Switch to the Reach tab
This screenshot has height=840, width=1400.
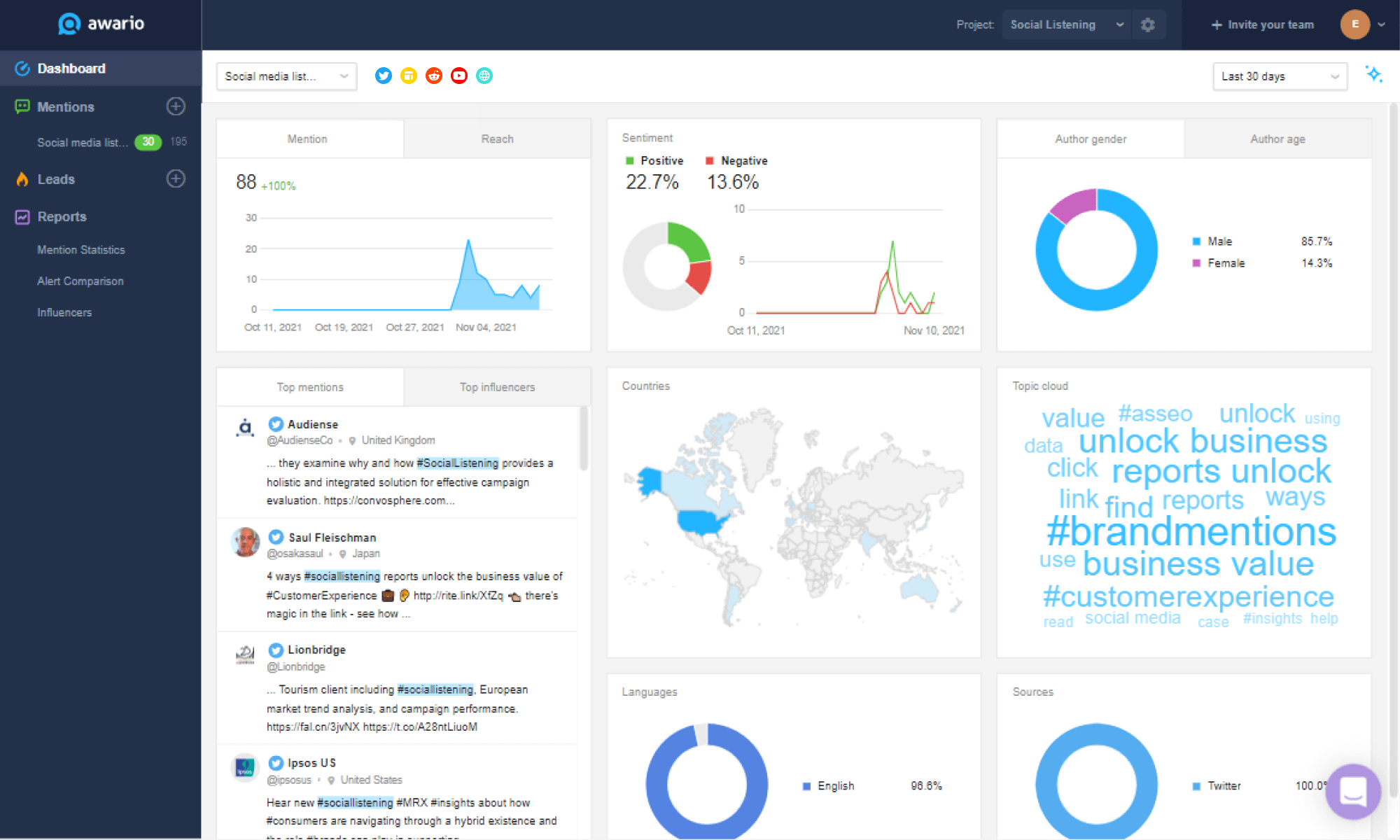[497, 139]
